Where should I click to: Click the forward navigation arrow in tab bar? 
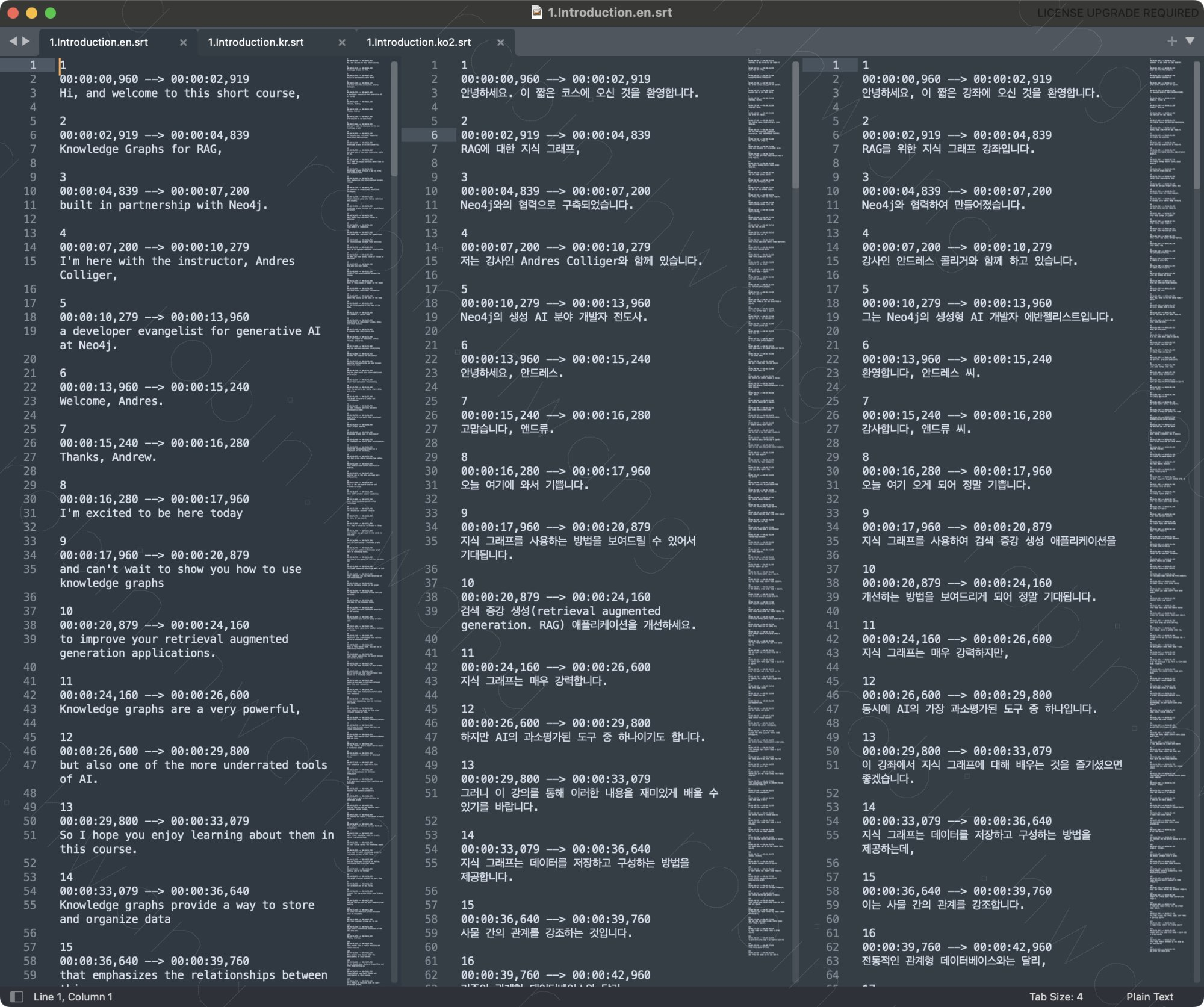(x=26, y=41)
